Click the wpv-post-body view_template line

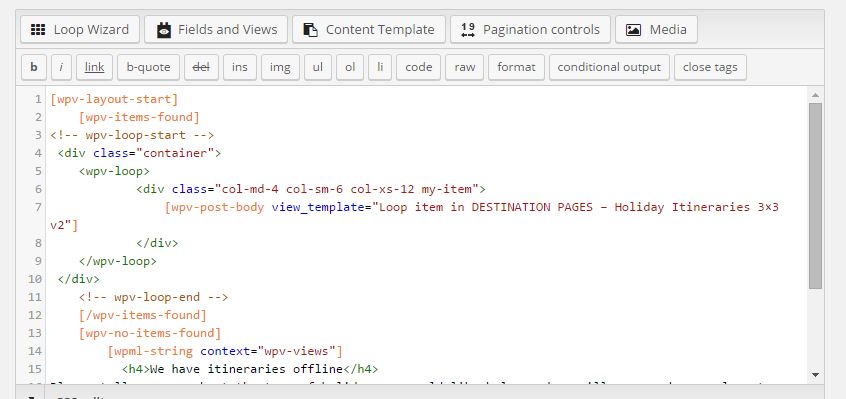coord(472,207)
